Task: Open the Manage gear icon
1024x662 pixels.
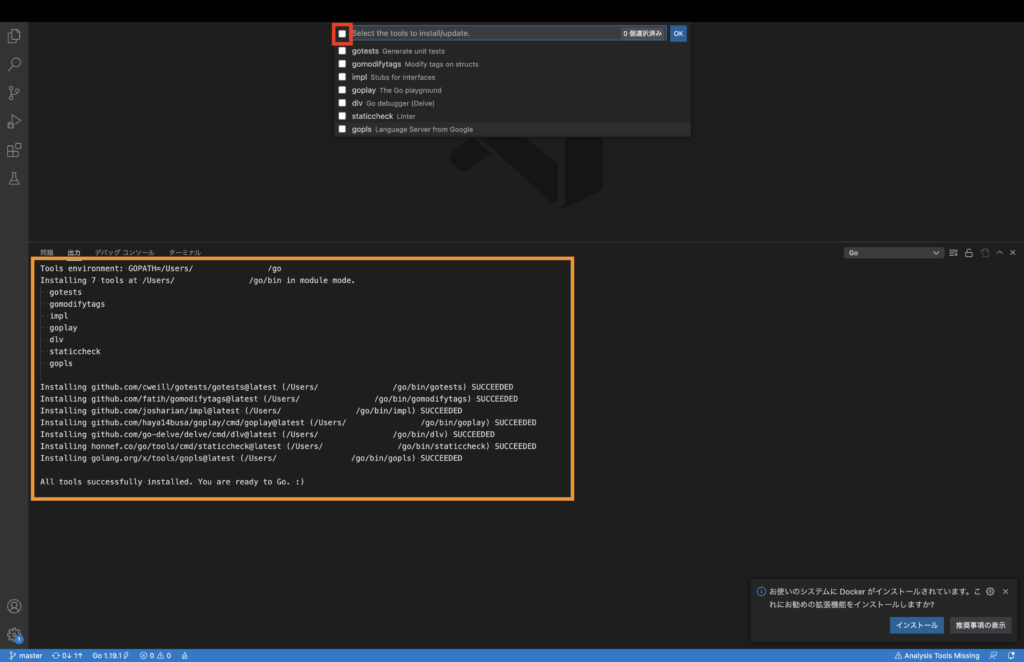Action: (x=14, y=634)
